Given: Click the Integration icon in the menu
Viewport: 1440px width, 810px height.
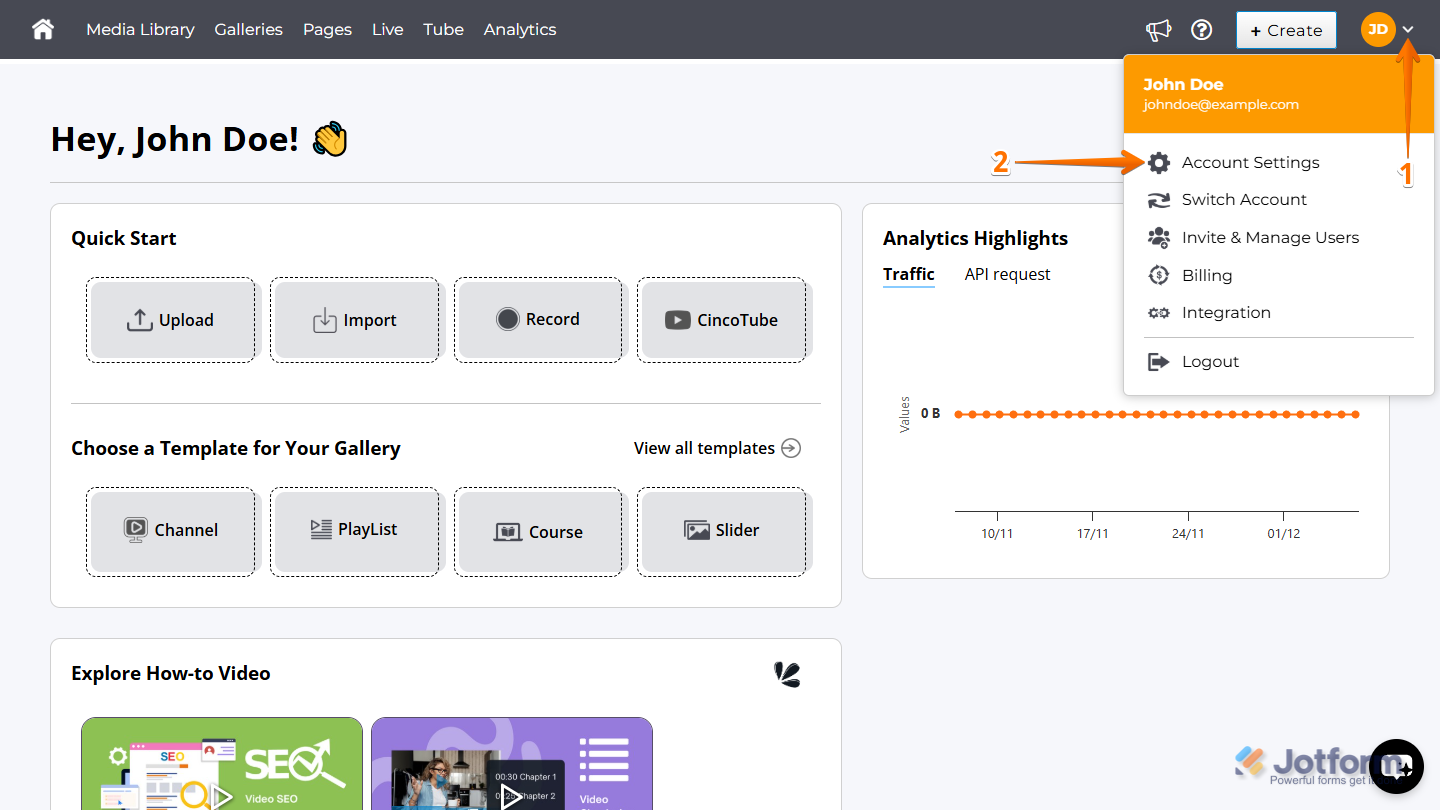Looking at the screenshot, I should (1158, 312).
